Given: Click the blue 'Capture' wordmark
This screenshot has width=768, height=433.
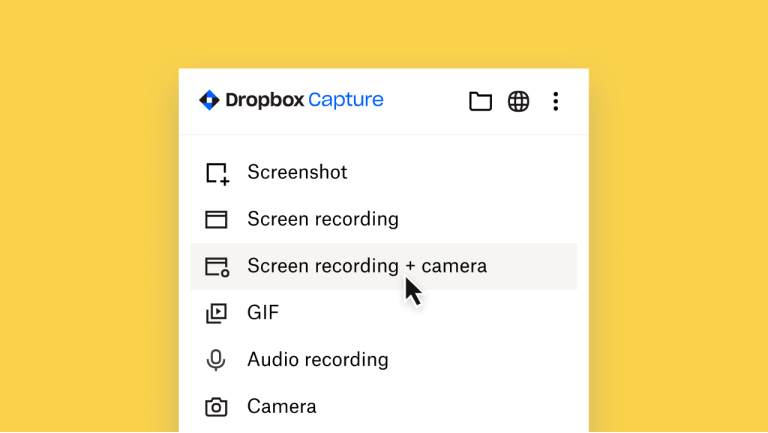Looking at the screenshot, I should (346, 100).
